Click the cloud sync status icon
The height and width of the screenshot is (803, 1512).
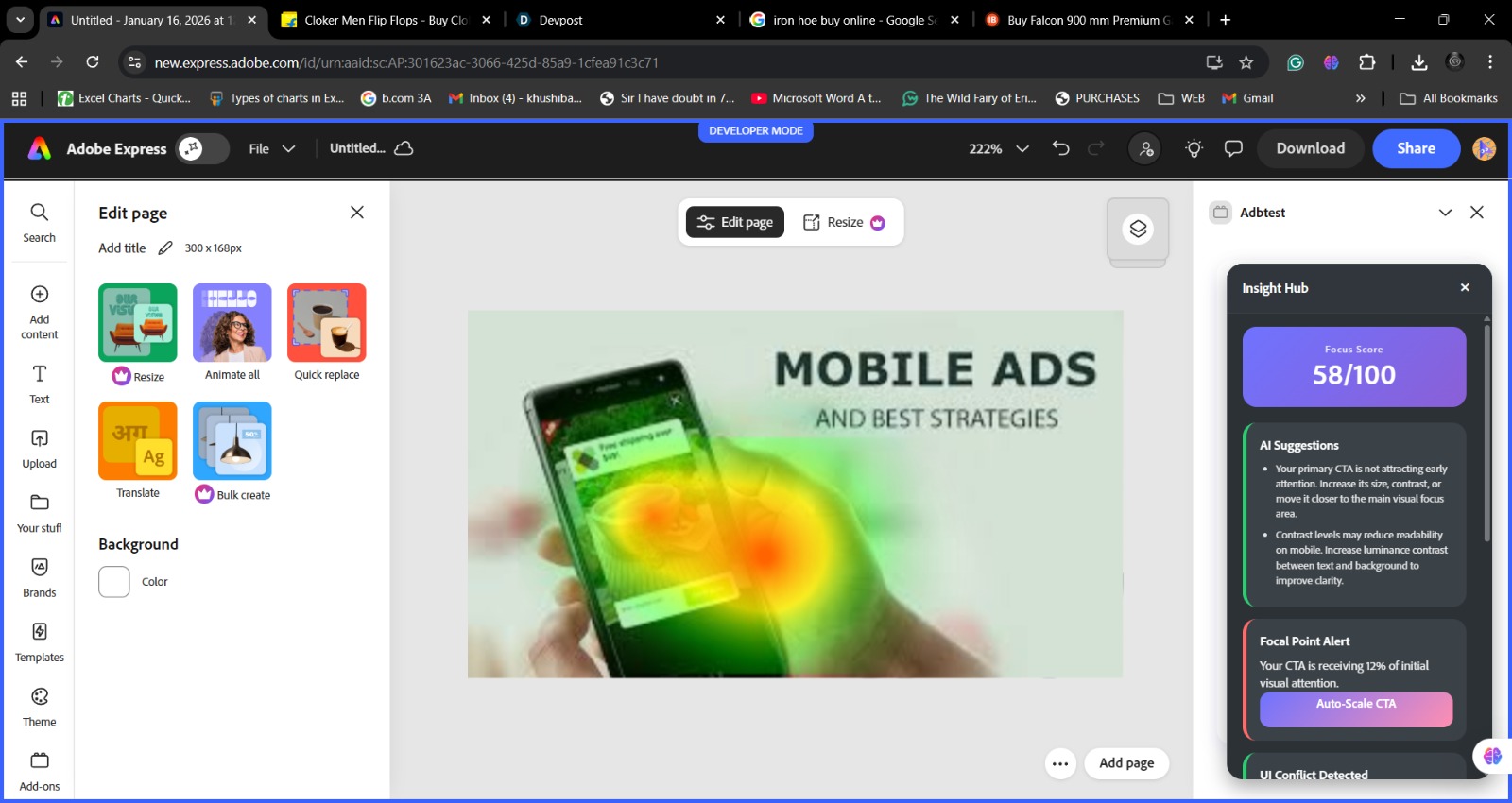(x=404, y=148)
